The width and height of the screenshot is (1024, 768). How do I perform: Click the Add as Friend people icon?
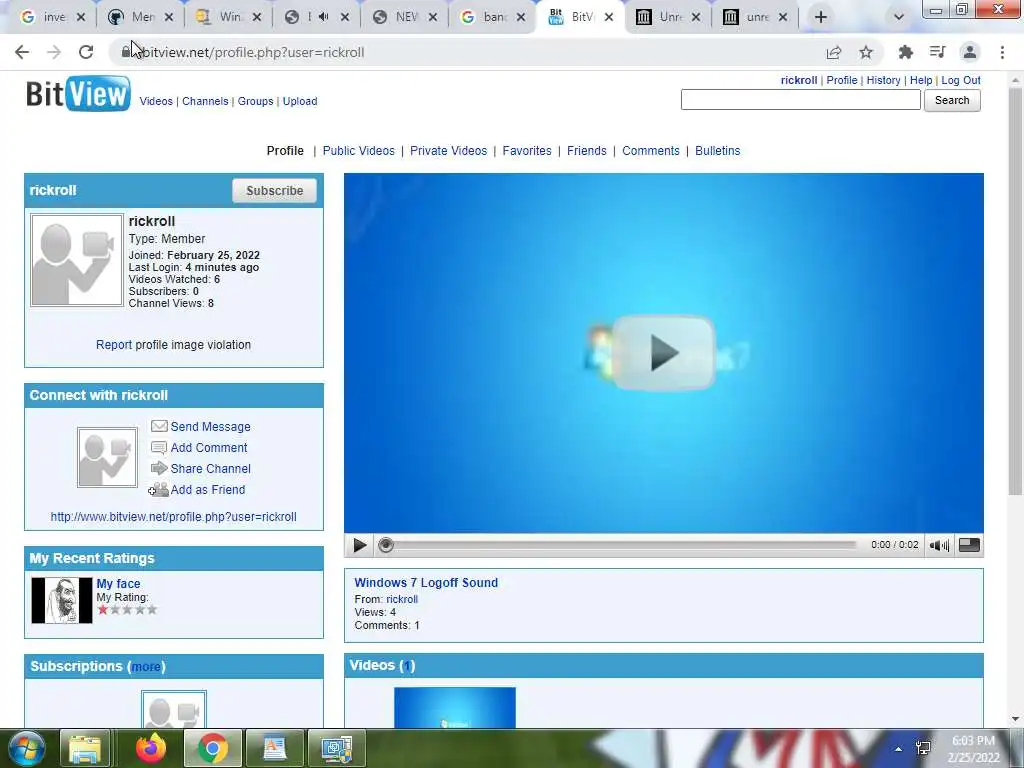pos(159,489)
